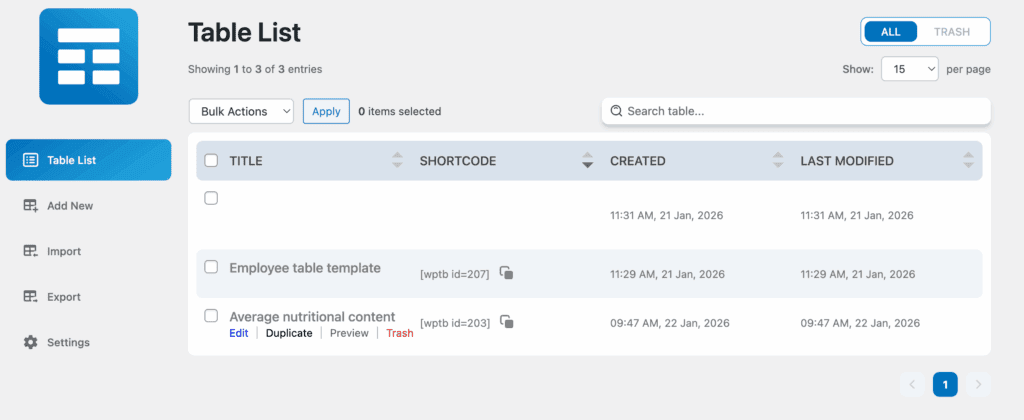Click Edit under Average nutritional content

click(x=239, y=333)
